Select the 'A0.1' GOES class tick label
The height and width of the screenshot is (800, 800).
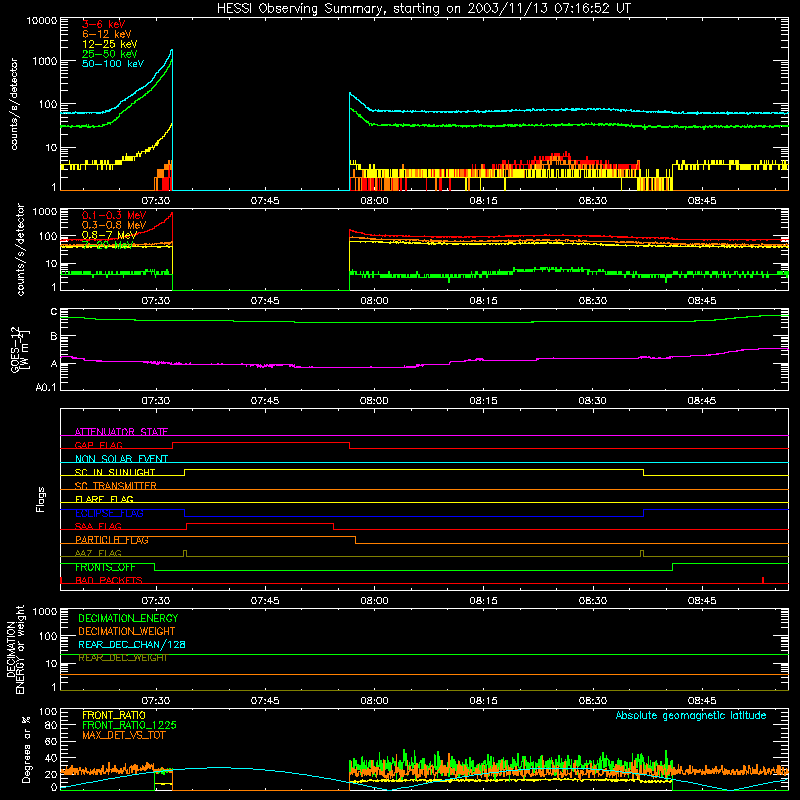[x=45, y=387]
